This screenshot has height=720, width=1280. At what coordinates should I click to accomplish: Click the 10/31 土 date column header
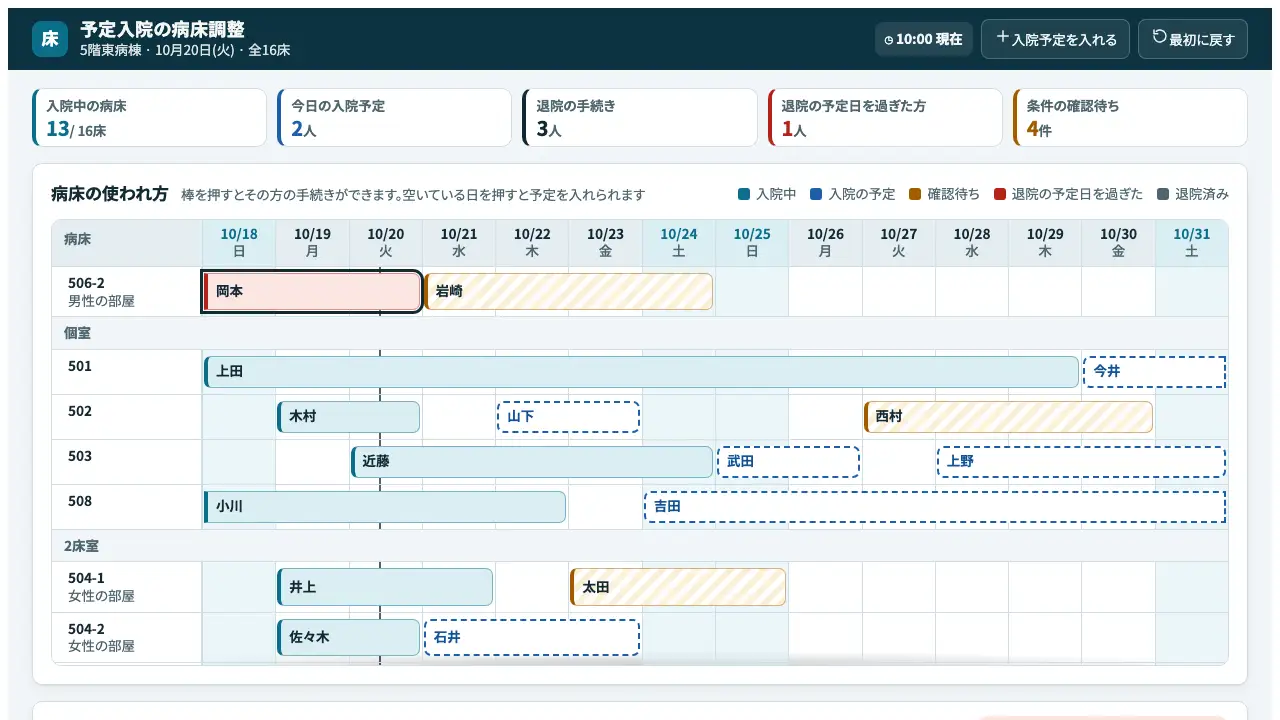pyautogui.click(x=1191, y=243)
